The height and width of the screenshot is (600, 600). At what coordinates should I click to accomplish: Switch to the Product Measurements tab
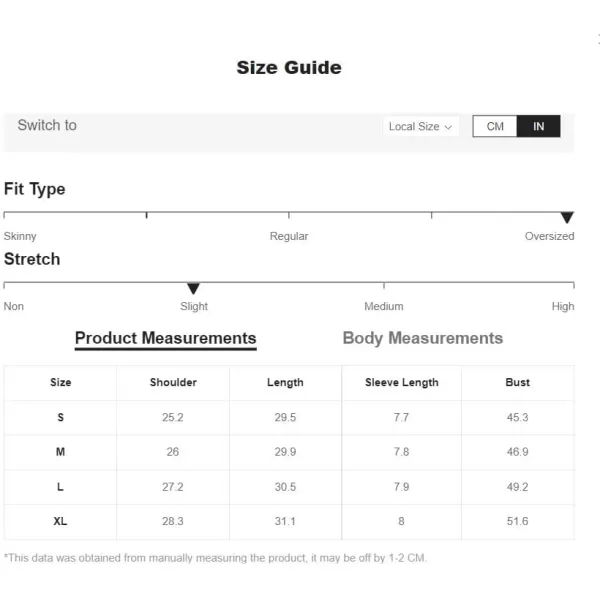pos(165,338)
